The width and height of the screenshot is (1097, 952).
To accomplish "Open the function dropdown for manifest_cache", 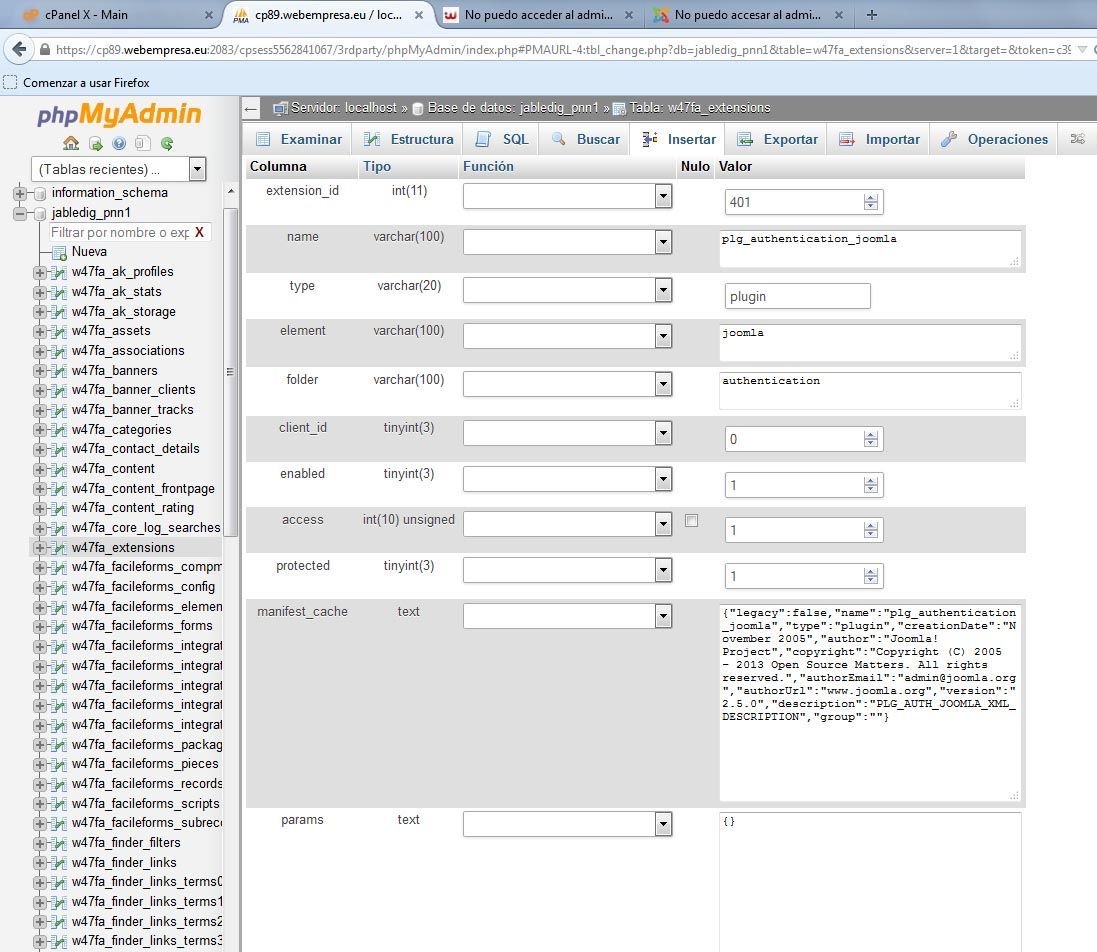I will point(567,616).
